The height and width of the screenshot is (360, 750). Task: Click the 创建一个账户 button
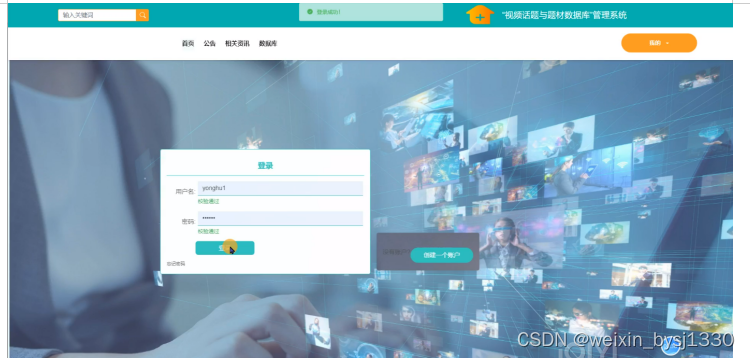point(441,255)
